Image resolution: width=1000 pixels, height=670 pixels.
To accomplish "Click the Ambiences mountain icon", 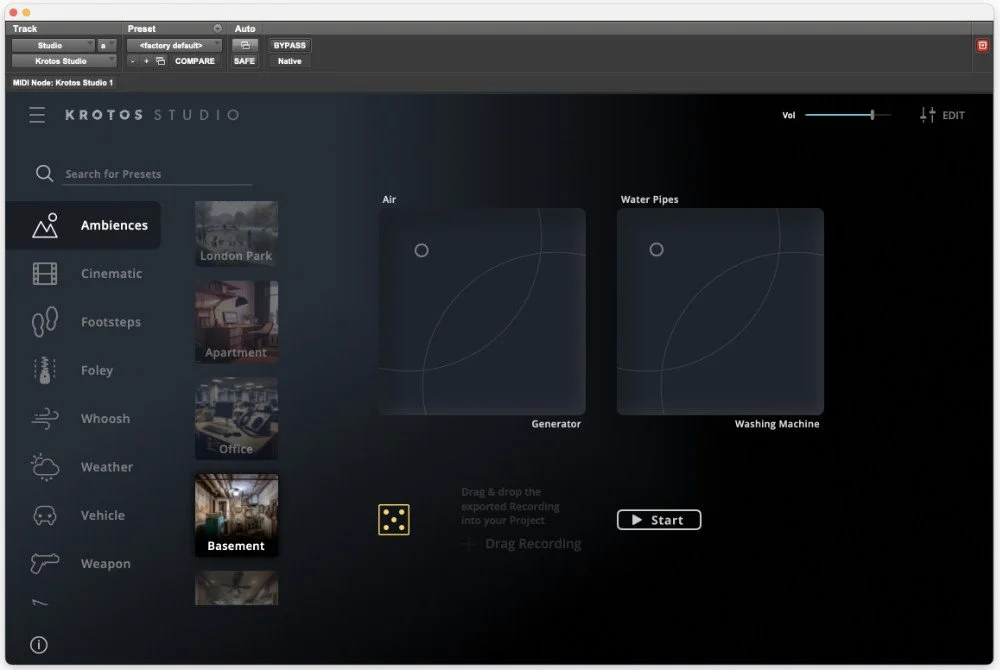I will (45, 226).
